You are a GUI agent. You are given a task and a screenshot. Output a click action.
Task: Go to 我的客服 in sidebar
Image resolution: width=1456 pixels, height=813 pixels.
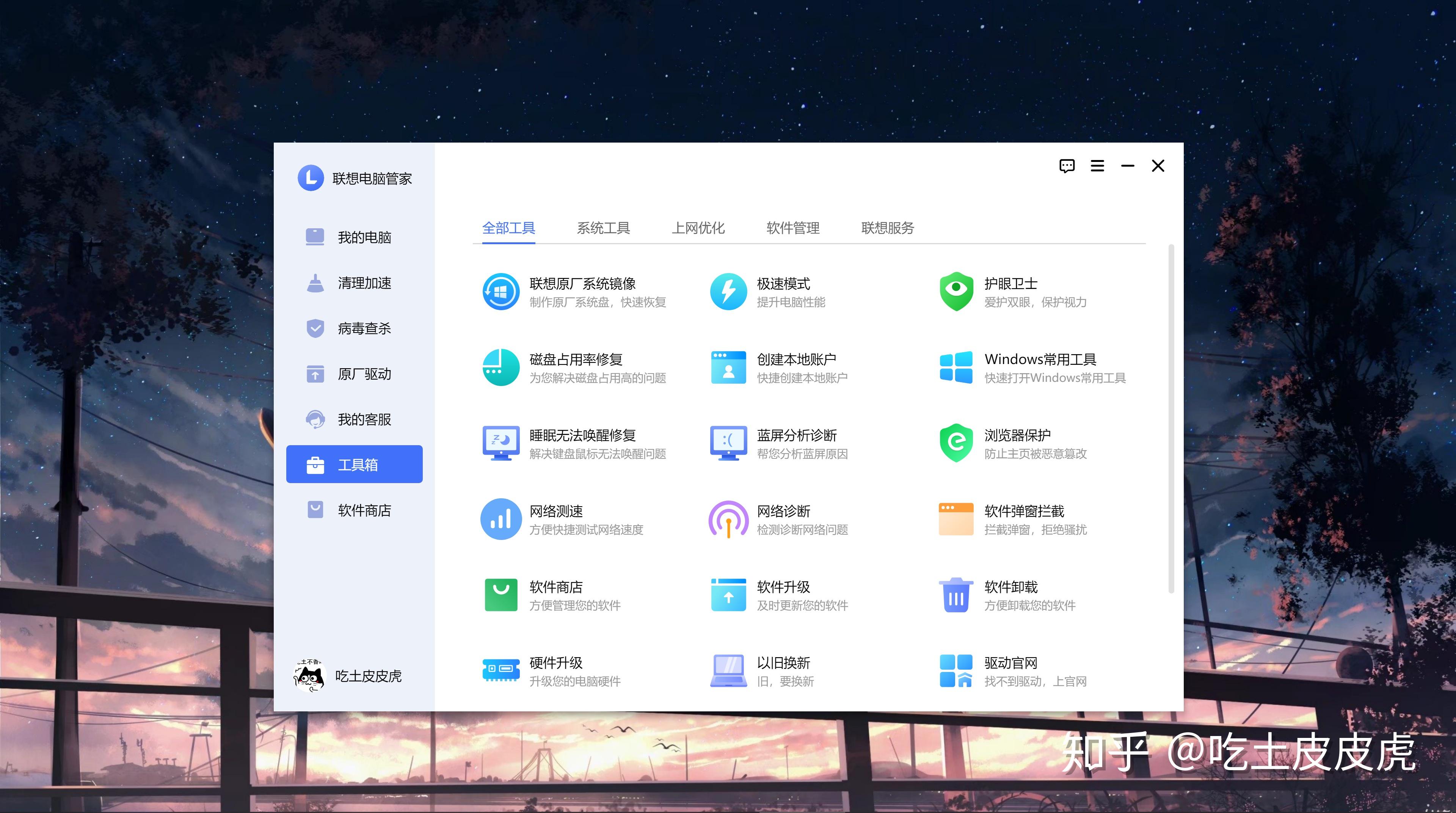pyautogui.click(x=355, y=419)
